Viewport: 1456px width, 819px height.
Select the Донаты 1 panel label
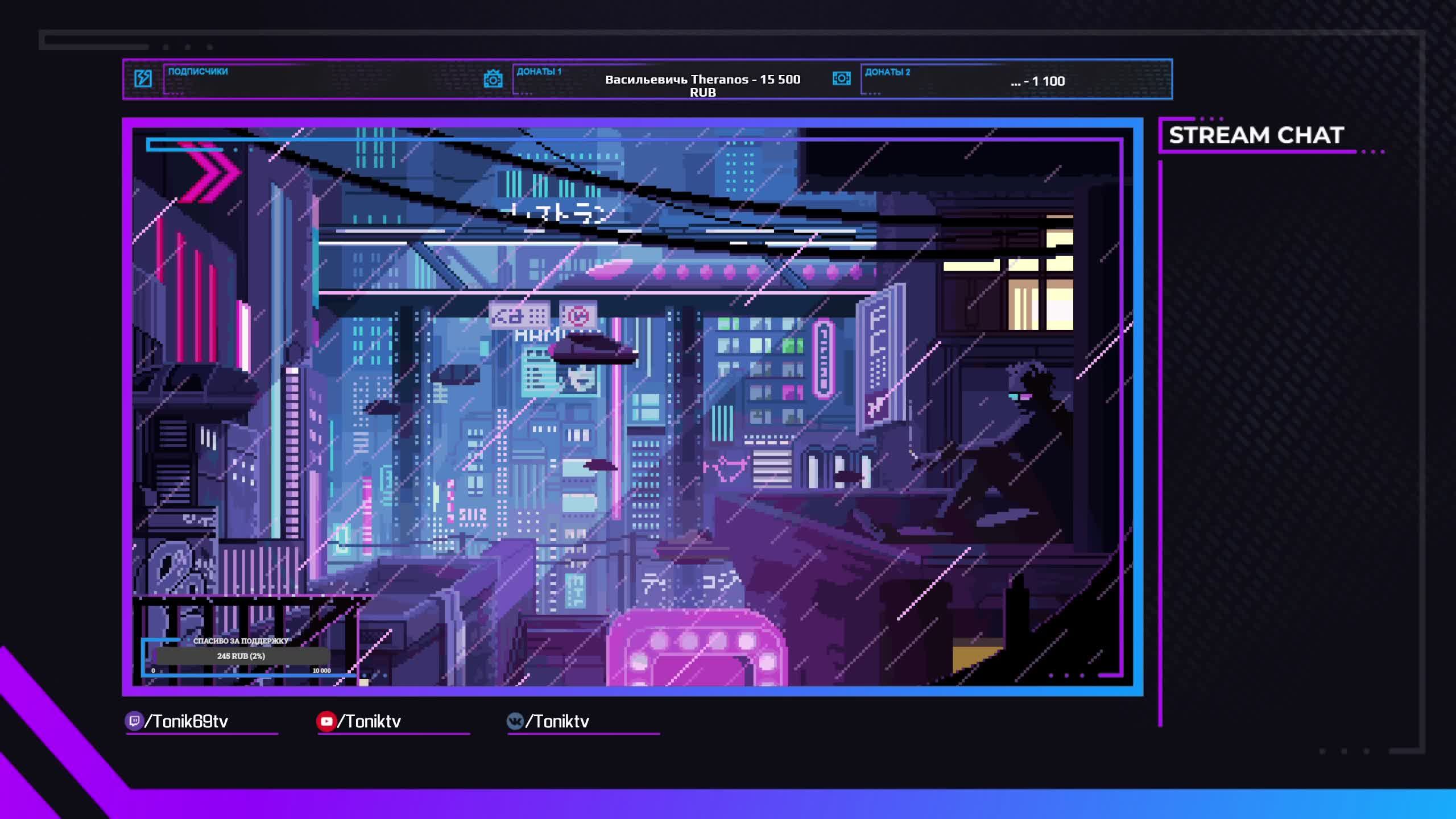tap(539, 72)
